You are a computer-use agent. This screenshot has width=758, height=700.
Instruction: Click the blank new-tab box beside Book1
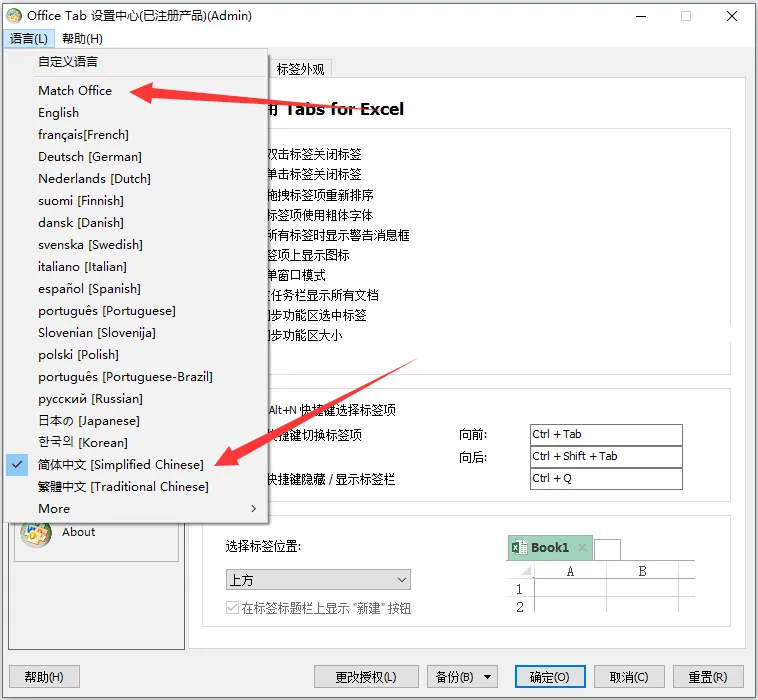click(607, 550)
